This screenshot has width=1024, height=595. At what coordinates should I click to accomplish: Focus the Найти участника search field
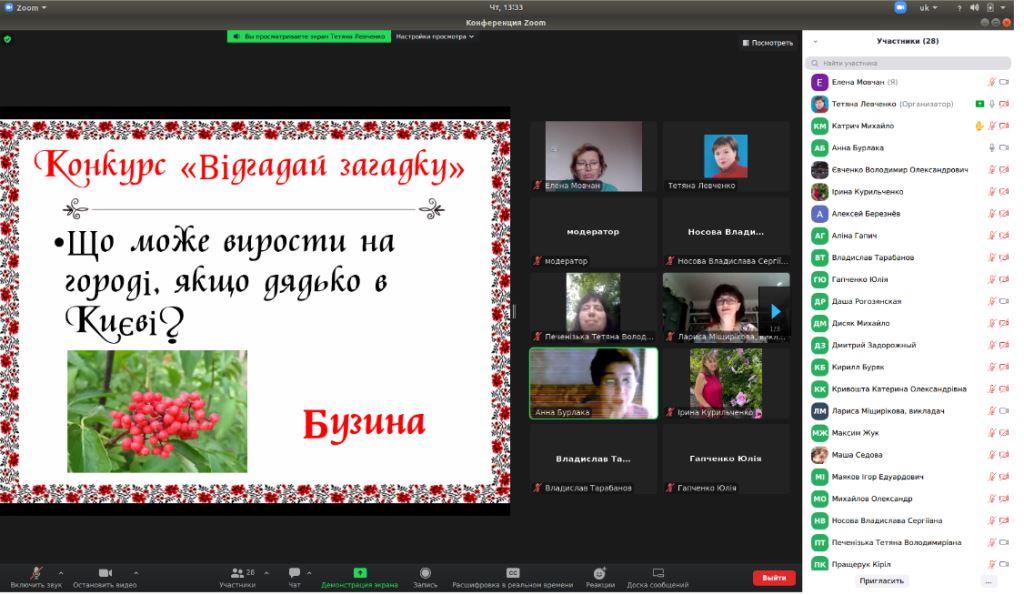[x=908, y=63]
